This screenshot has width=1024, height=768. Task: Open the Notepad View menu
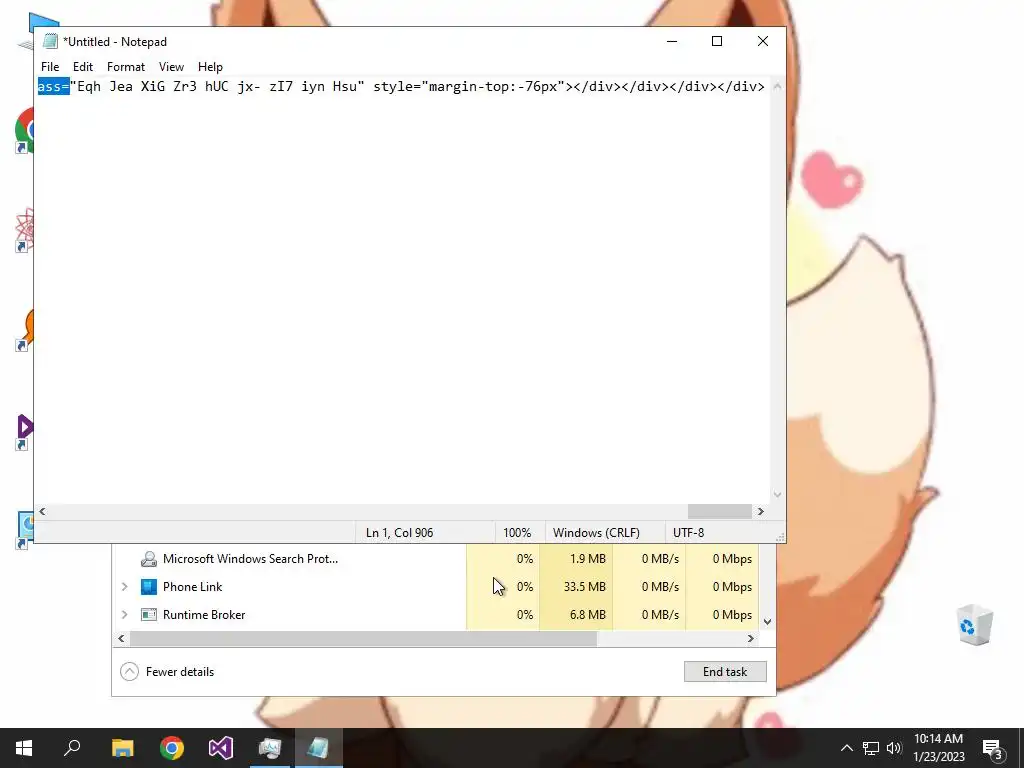coord(171,67)
